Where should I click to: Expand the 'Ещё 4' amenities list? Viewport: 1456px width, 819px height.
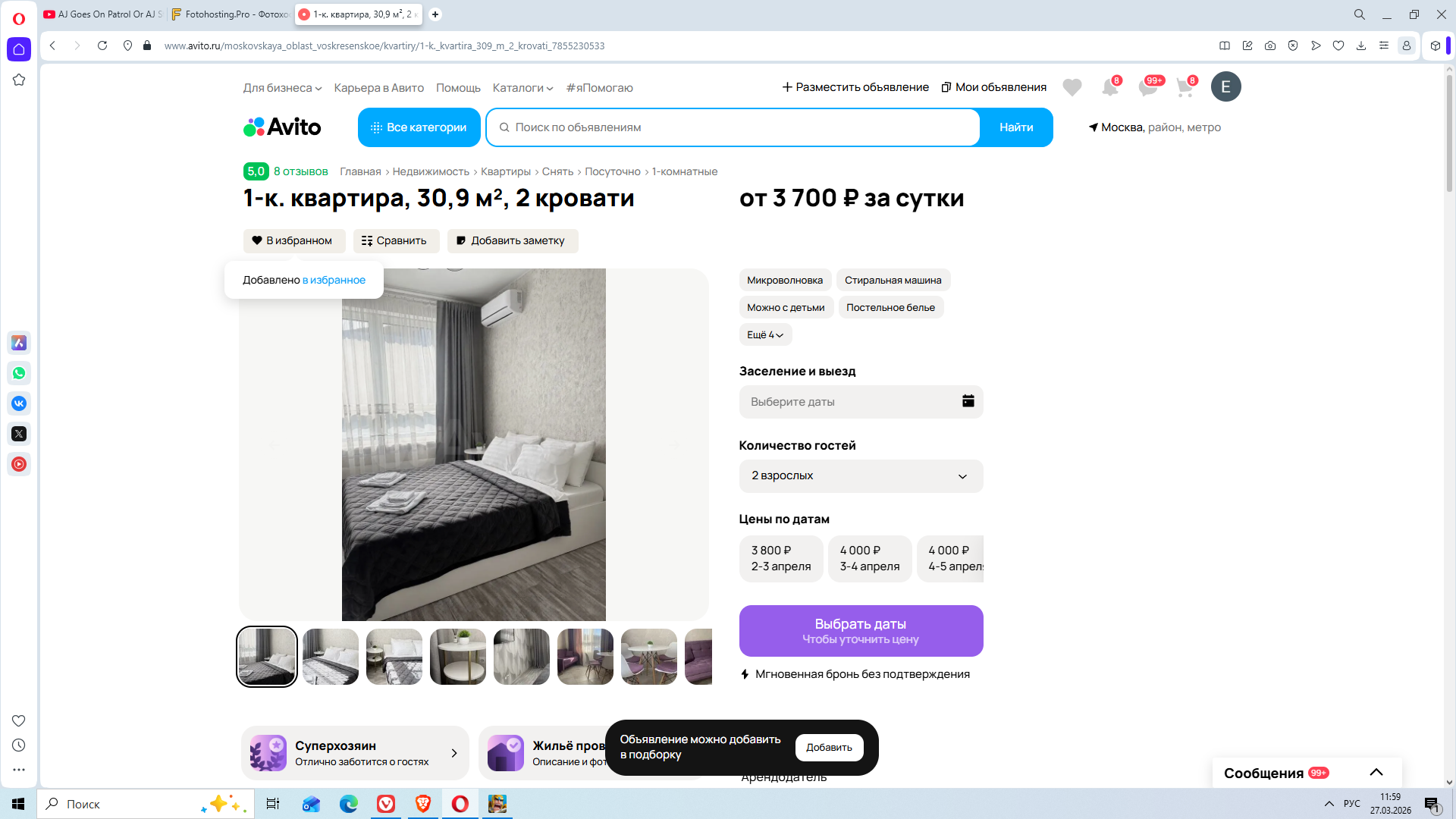click(x=764, y=335)
